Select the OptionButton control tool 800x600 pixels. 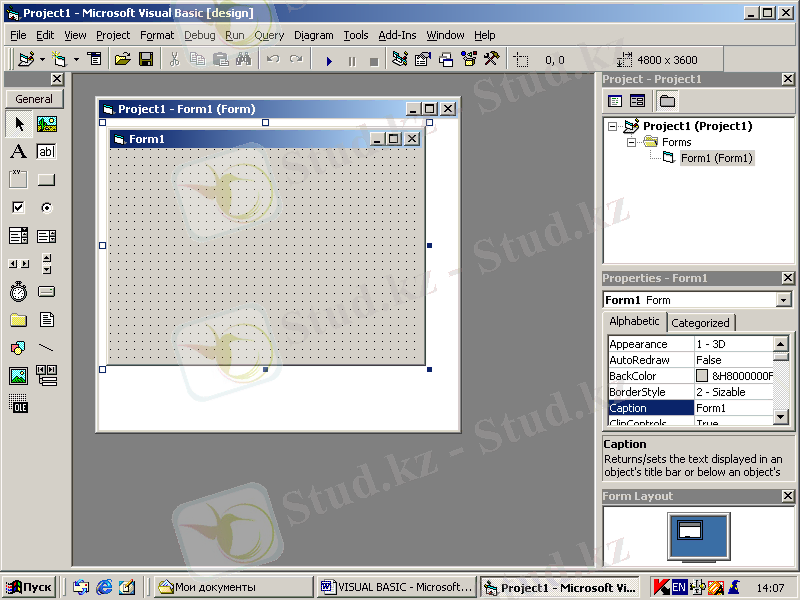coord(46,207)
